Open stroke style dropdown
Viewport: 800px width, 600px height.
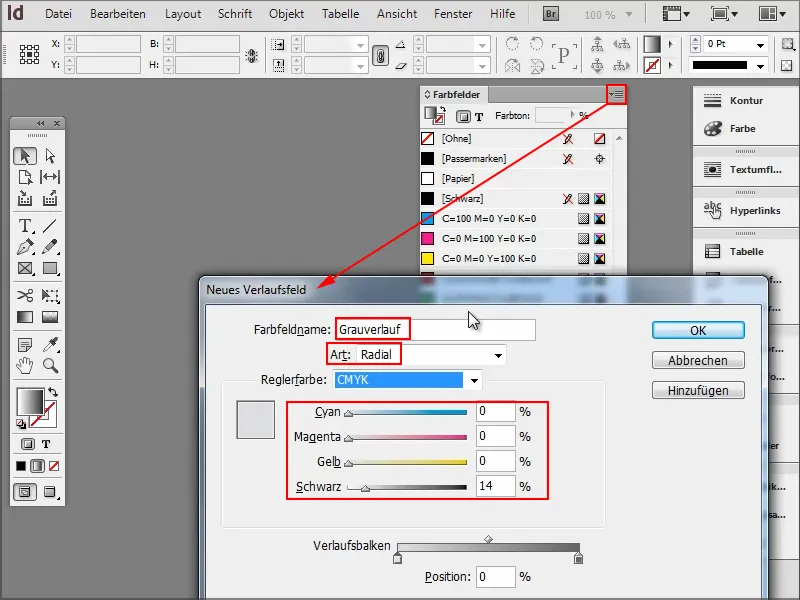click(760, 66)
